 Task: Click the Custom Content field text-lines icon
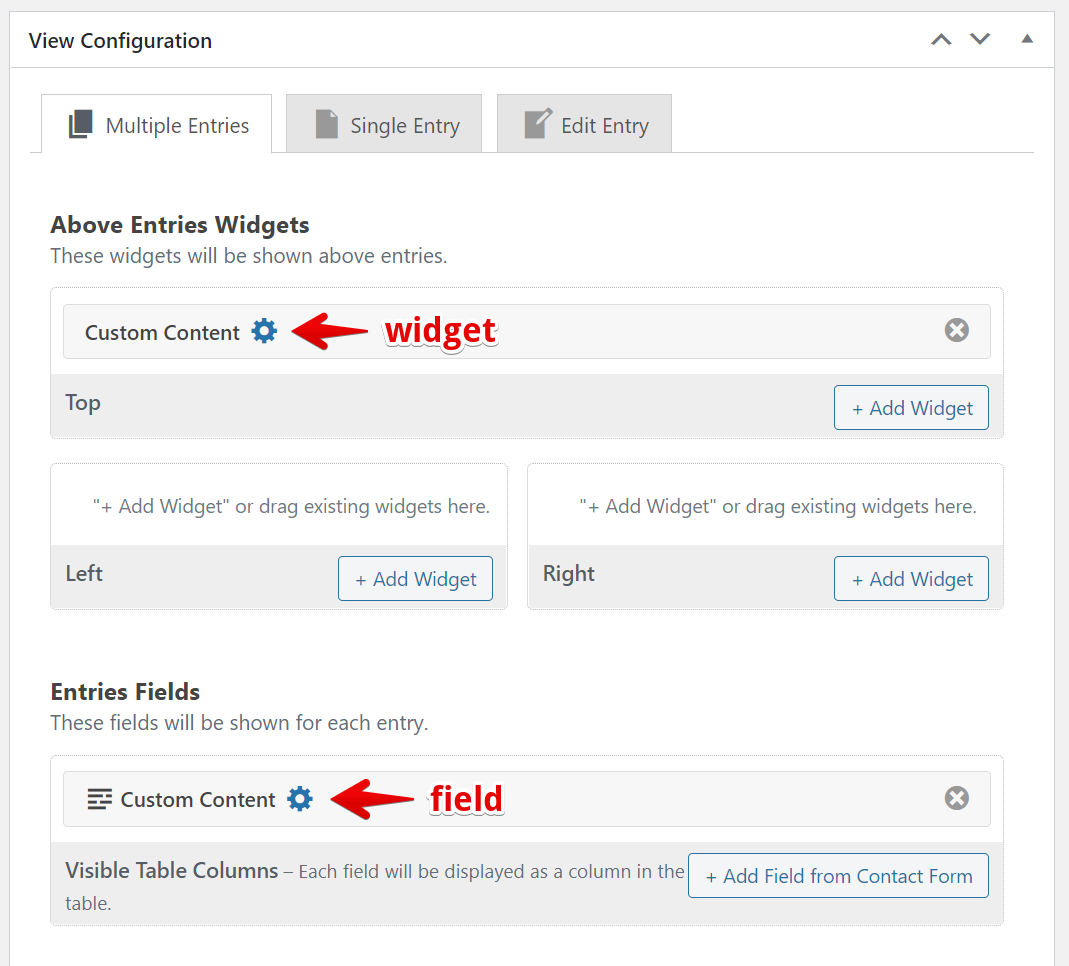99,799
